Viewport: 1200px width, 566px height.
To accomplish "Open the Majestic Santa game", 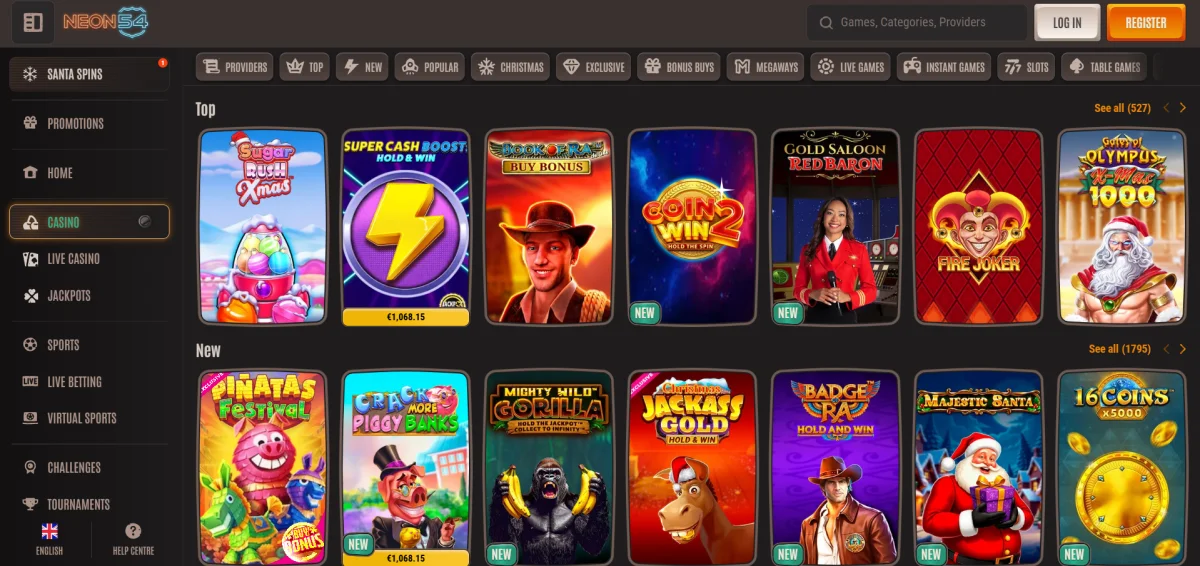I will pos(979,468).
